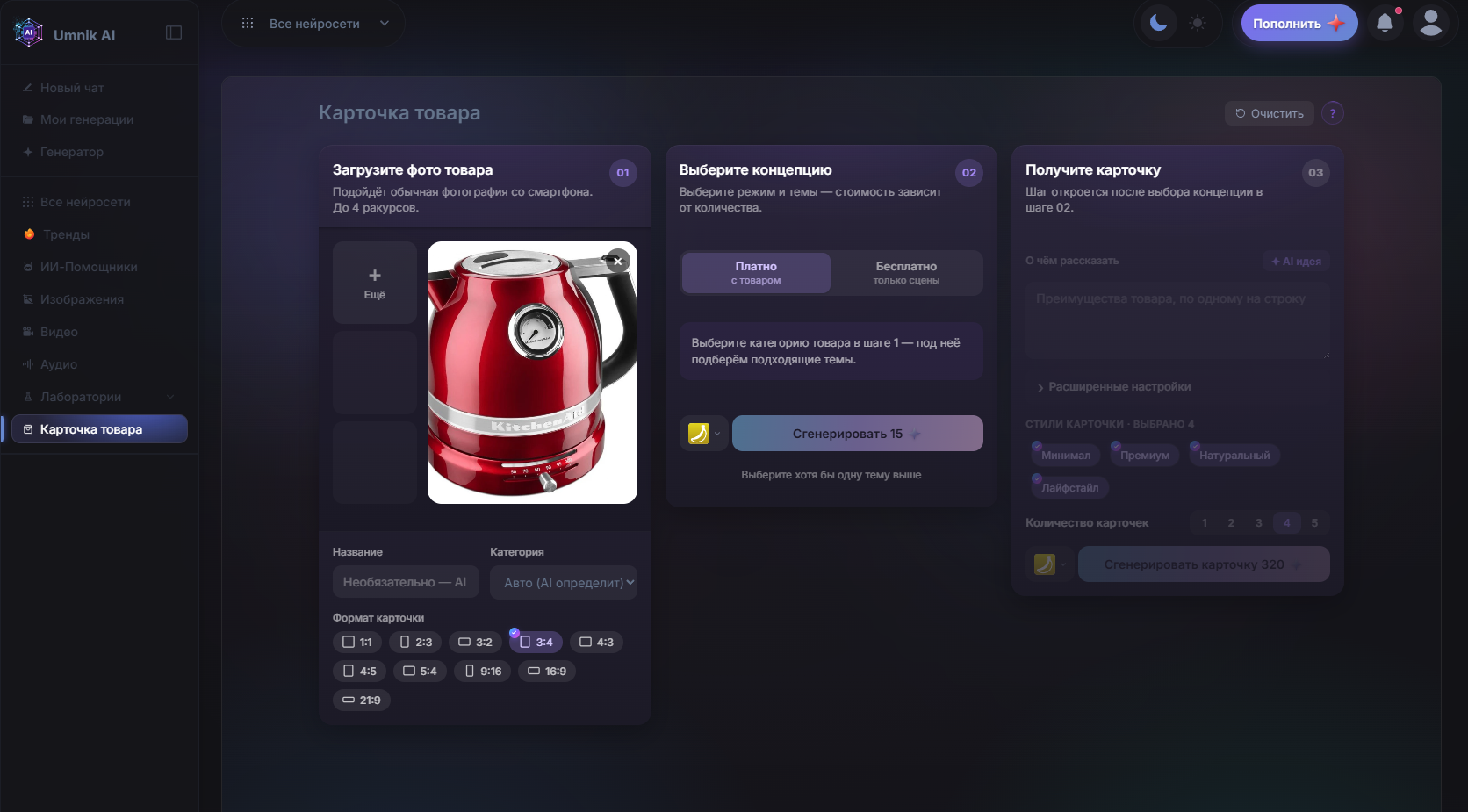Focus the Название input field

(x=406, y=582)
